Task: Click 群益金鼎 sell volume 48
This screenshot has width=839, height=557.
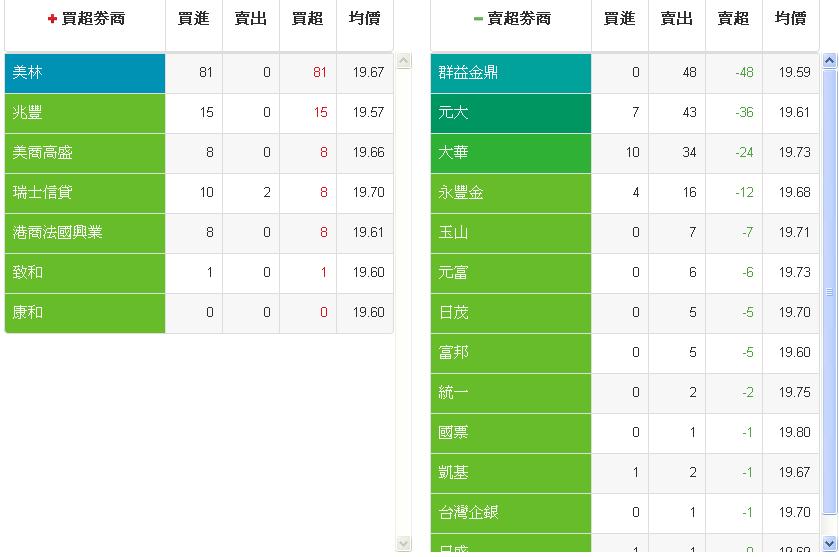Action: click(x=690, y=72)
